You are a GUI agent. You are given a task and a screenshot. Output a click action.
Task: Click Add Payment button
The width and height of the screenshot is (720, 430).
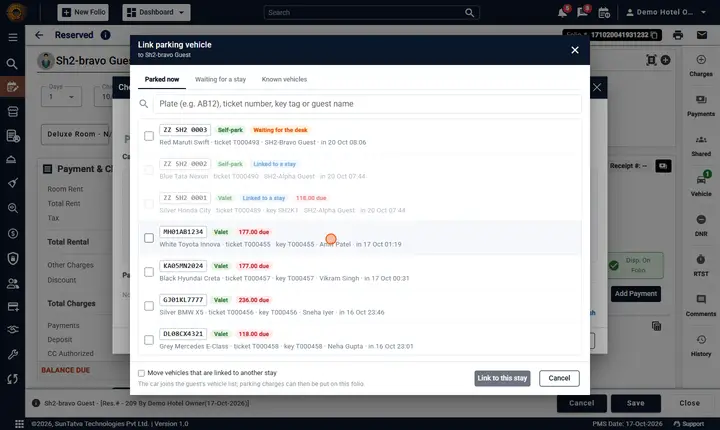[636, 294]
